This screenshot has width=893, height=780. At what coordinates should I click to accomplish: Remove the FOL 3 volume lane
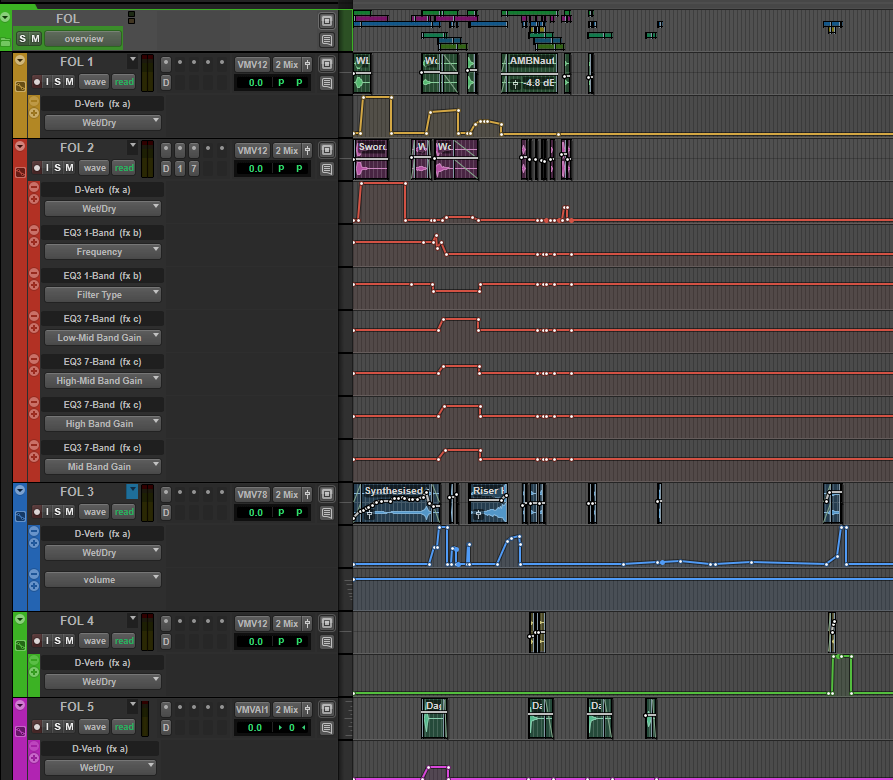tap(34, 574)
